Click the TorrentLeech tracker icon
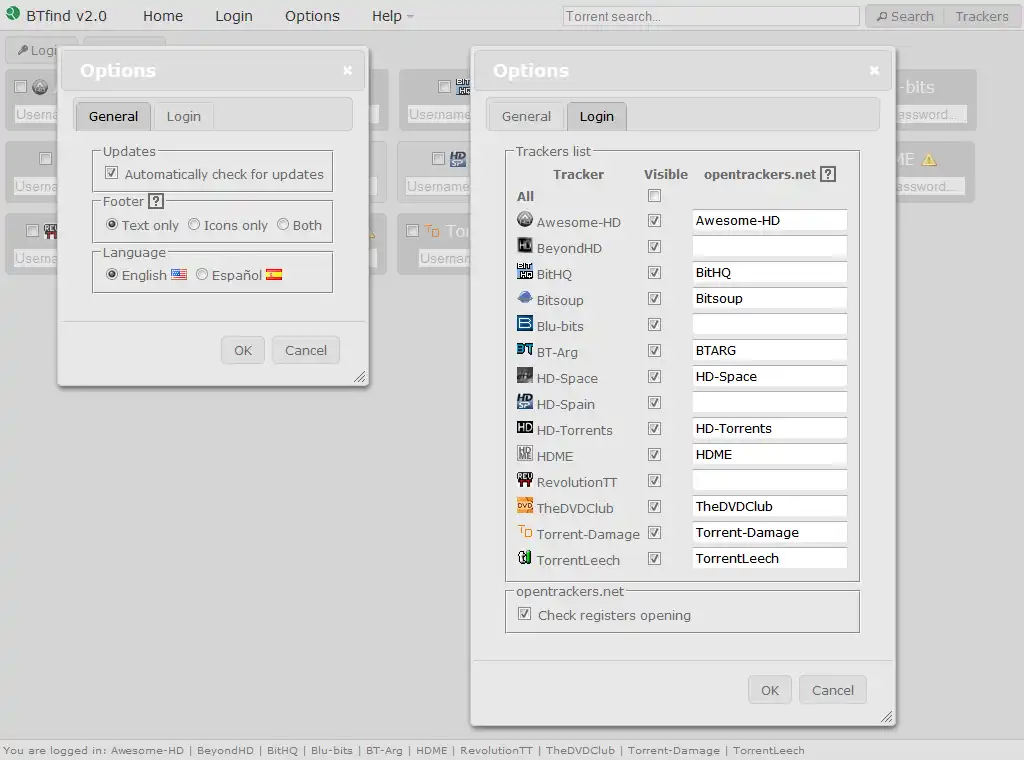 click(x=524, y=558)
